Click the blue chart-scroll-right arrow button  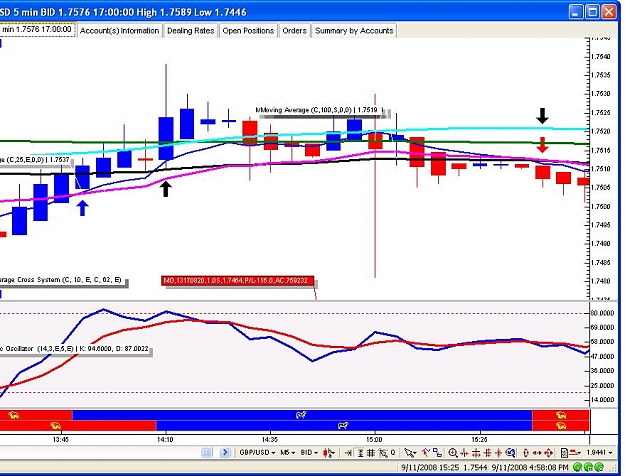[x=225, y=452]
